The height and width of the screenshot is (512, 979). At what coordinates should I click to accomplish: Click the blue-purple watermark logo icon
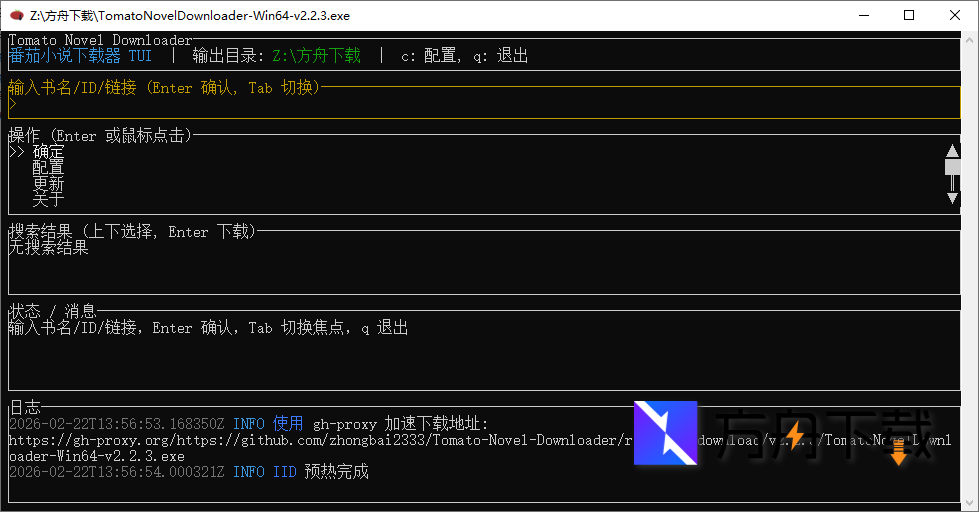click(x=665, y=432)
